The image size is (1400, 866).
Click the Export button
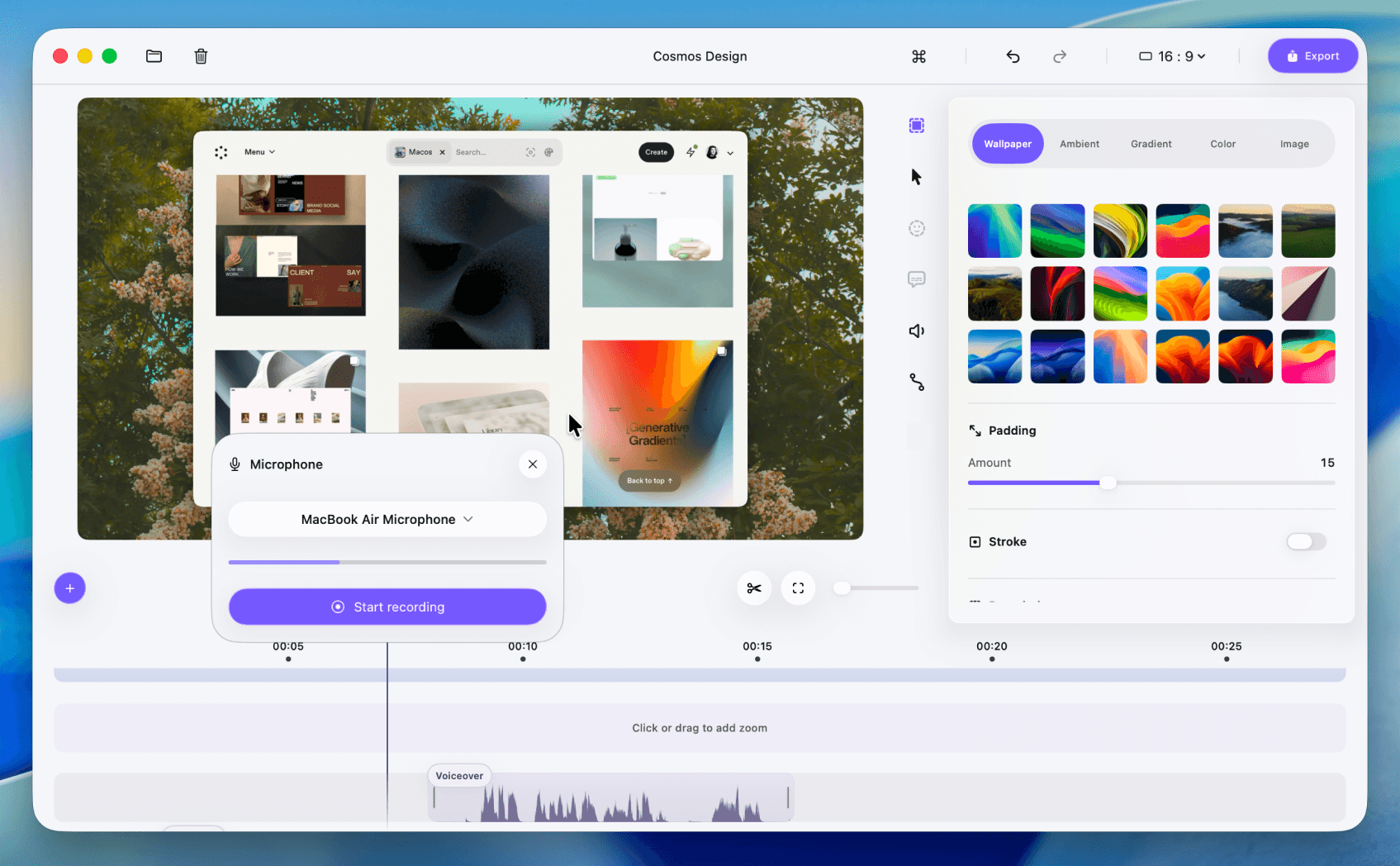[1312, 55]
